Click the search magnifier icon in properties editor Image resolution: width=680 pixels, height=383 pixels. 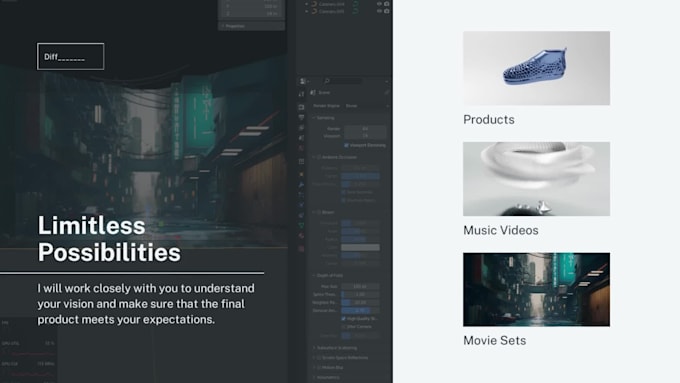pyautogui.click(x=327, y=81)
